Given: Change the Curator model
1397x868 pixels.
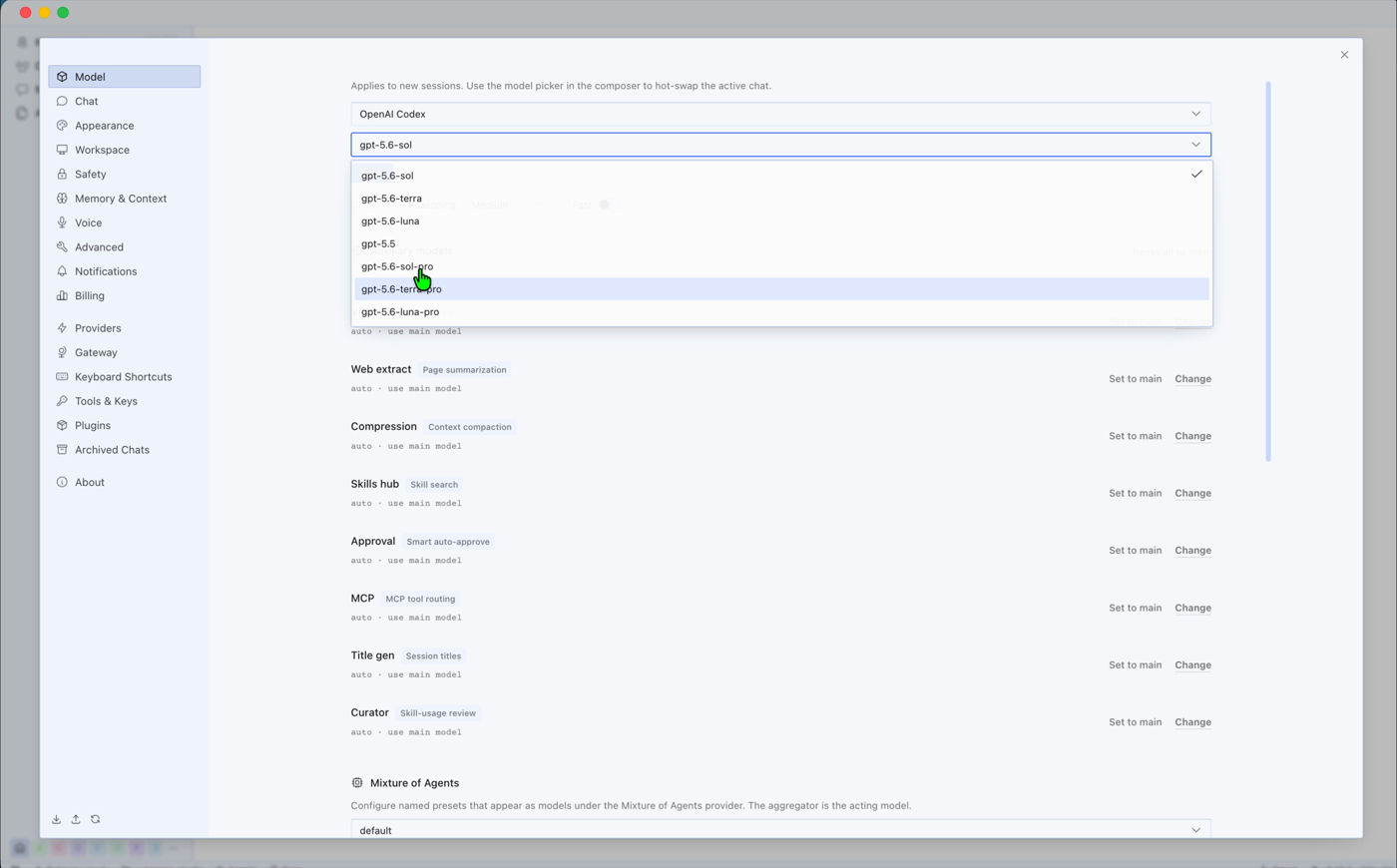Looking at the screenshot, I should coord(1192,722).
